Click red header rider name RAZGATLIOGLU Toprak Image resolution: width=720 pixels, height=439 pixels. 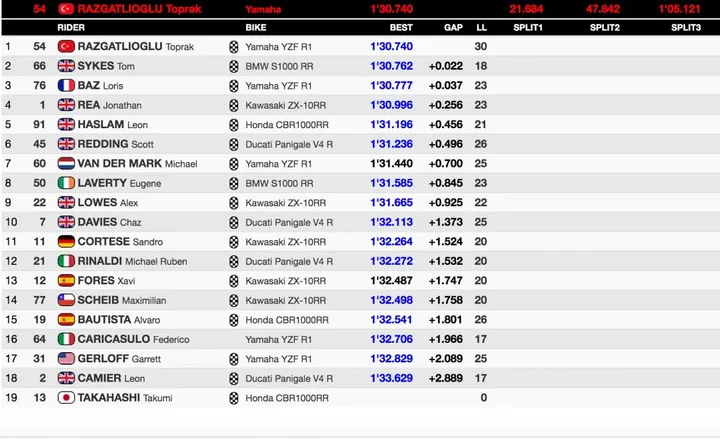coord(139,9)
